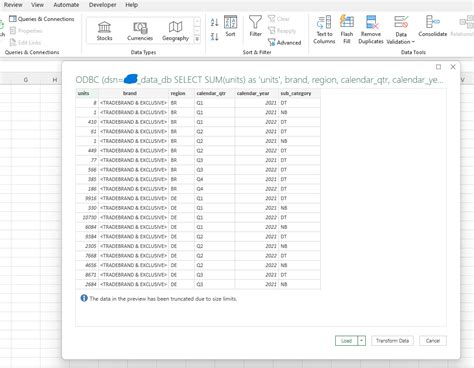Click the units cell showing 2684

(x=87, y=284)
